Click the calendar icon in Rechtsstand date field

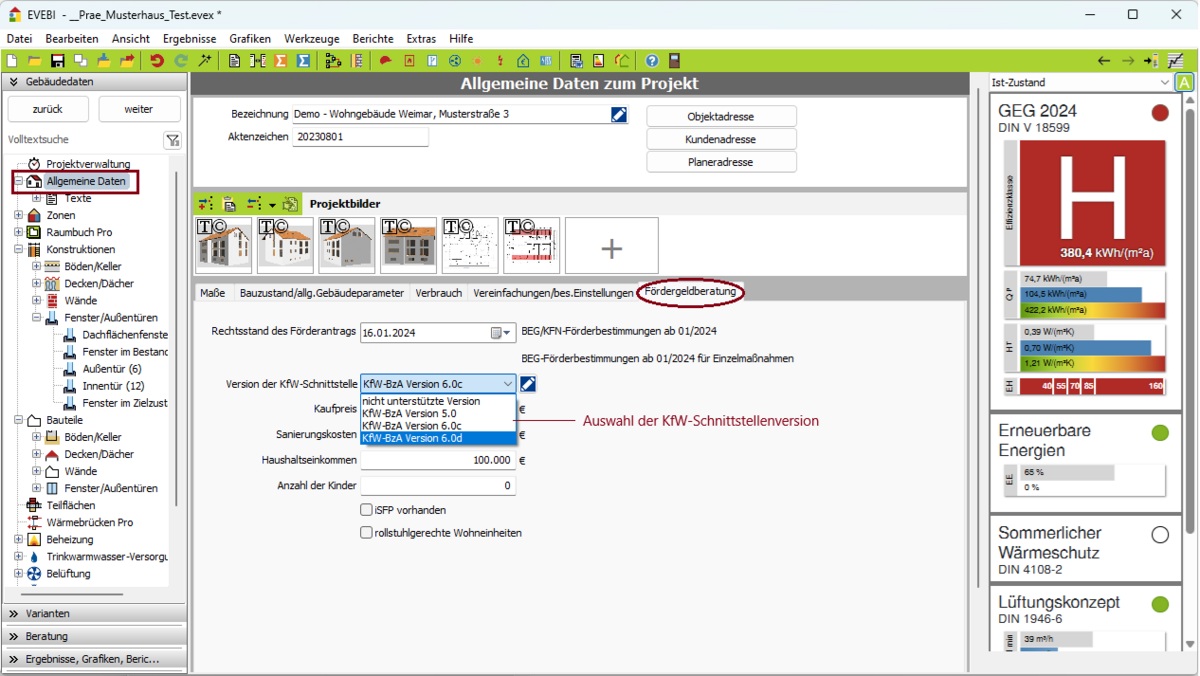pos(496,333)
